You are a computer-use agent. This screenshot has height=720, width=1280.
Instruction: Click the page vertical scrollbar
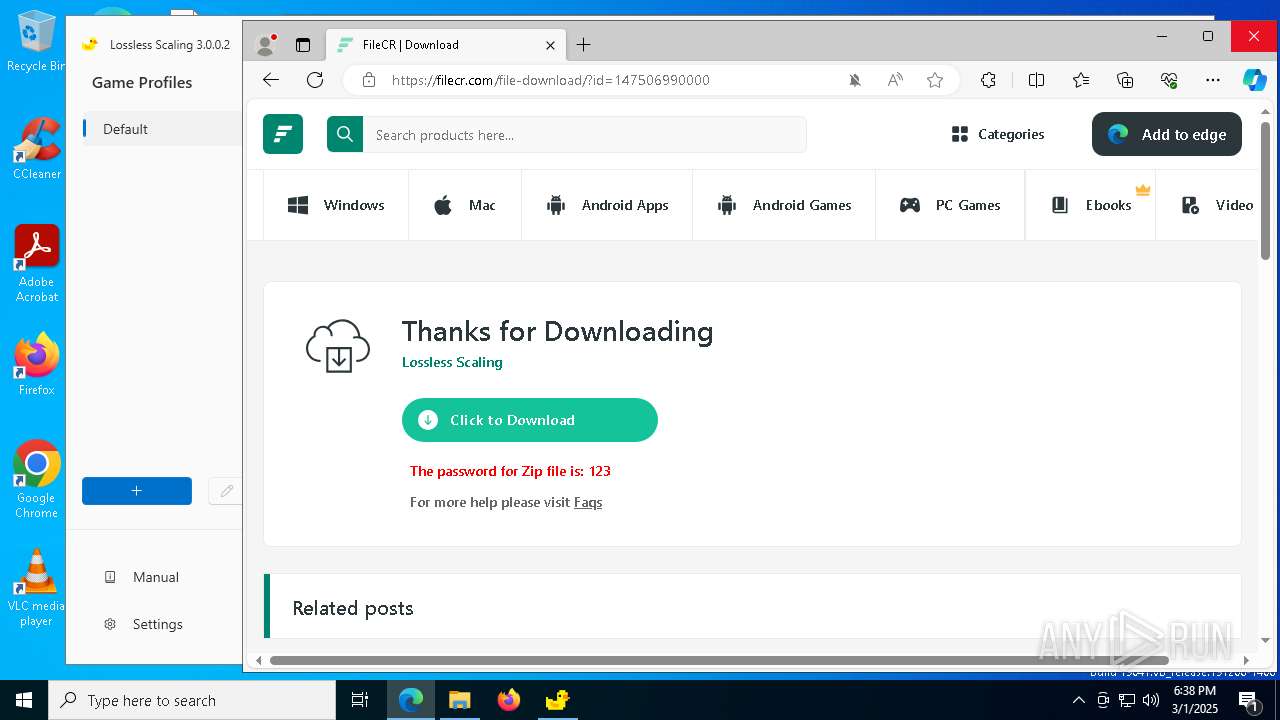(1265, 190)
